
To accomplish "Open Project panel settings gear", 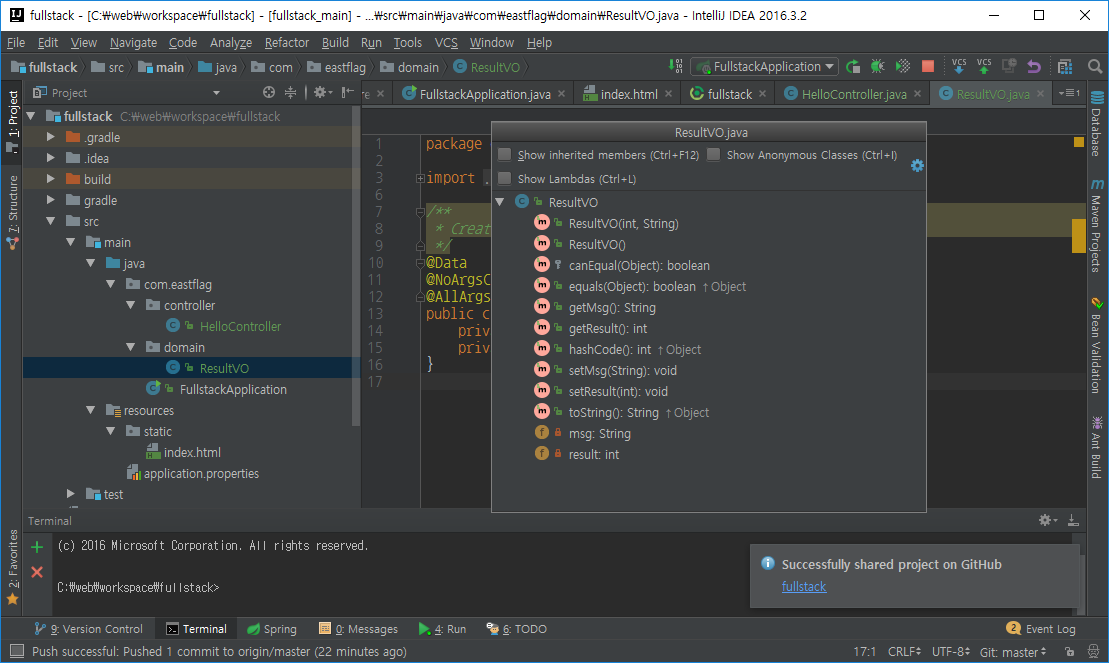I will (x=322, y=93).
